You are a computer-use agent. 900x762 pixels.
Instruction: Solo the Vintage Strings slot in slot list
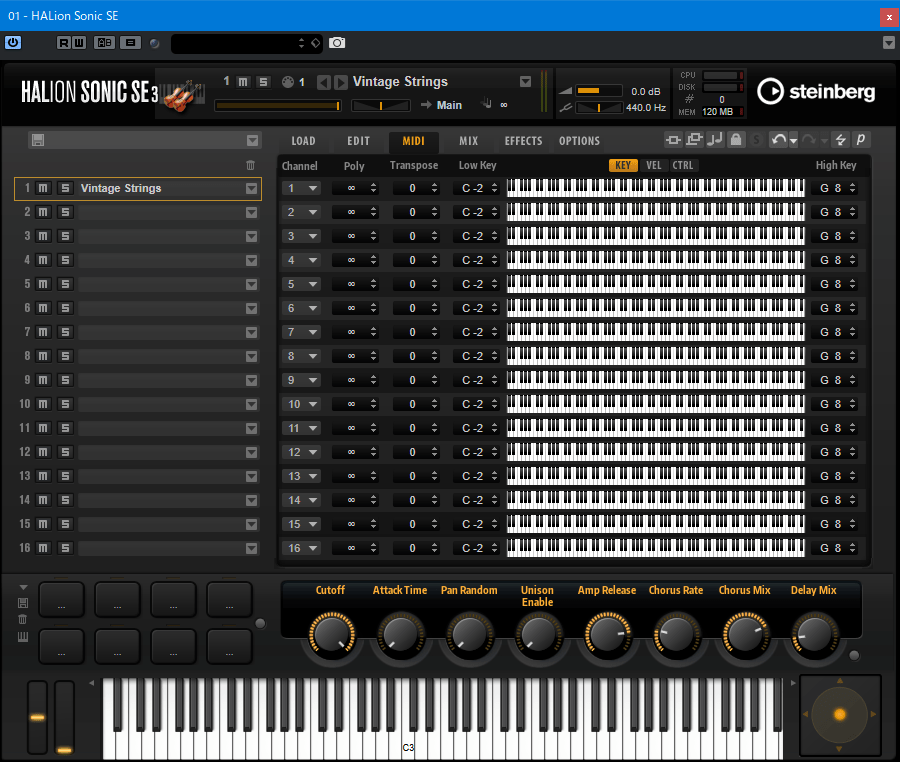click(x=65, y=188)
